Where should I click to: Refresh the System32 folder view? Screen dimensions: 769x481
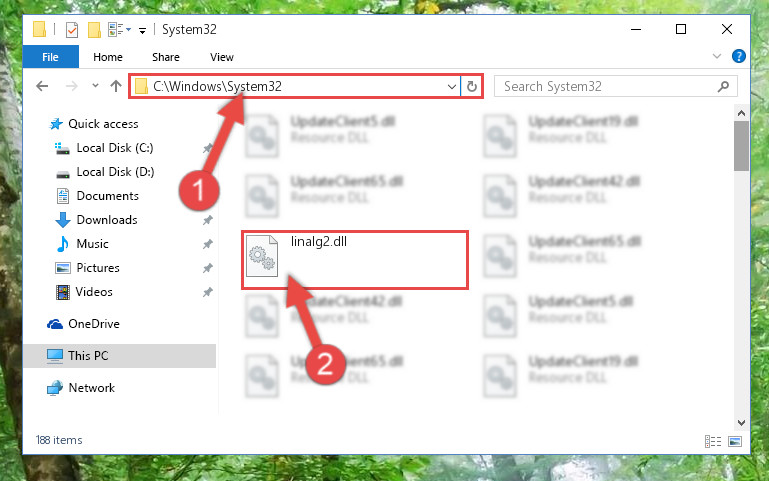pos(472,86)
